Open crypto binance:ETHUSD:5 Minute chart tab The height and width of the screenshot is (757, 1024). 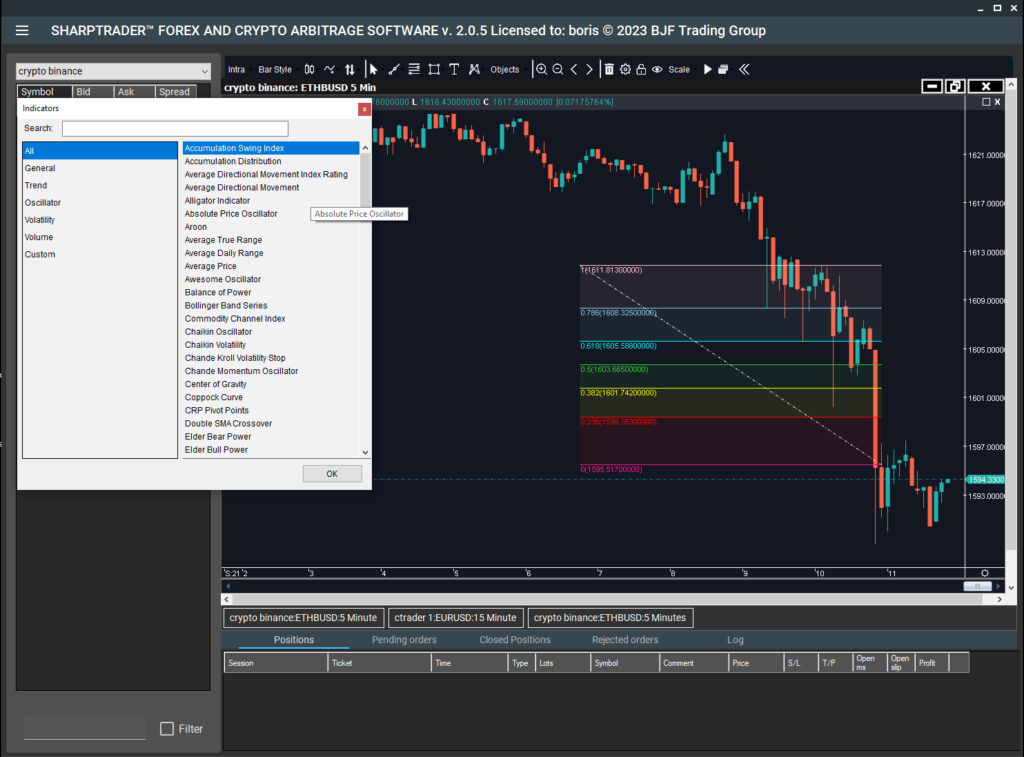point(303,618)
